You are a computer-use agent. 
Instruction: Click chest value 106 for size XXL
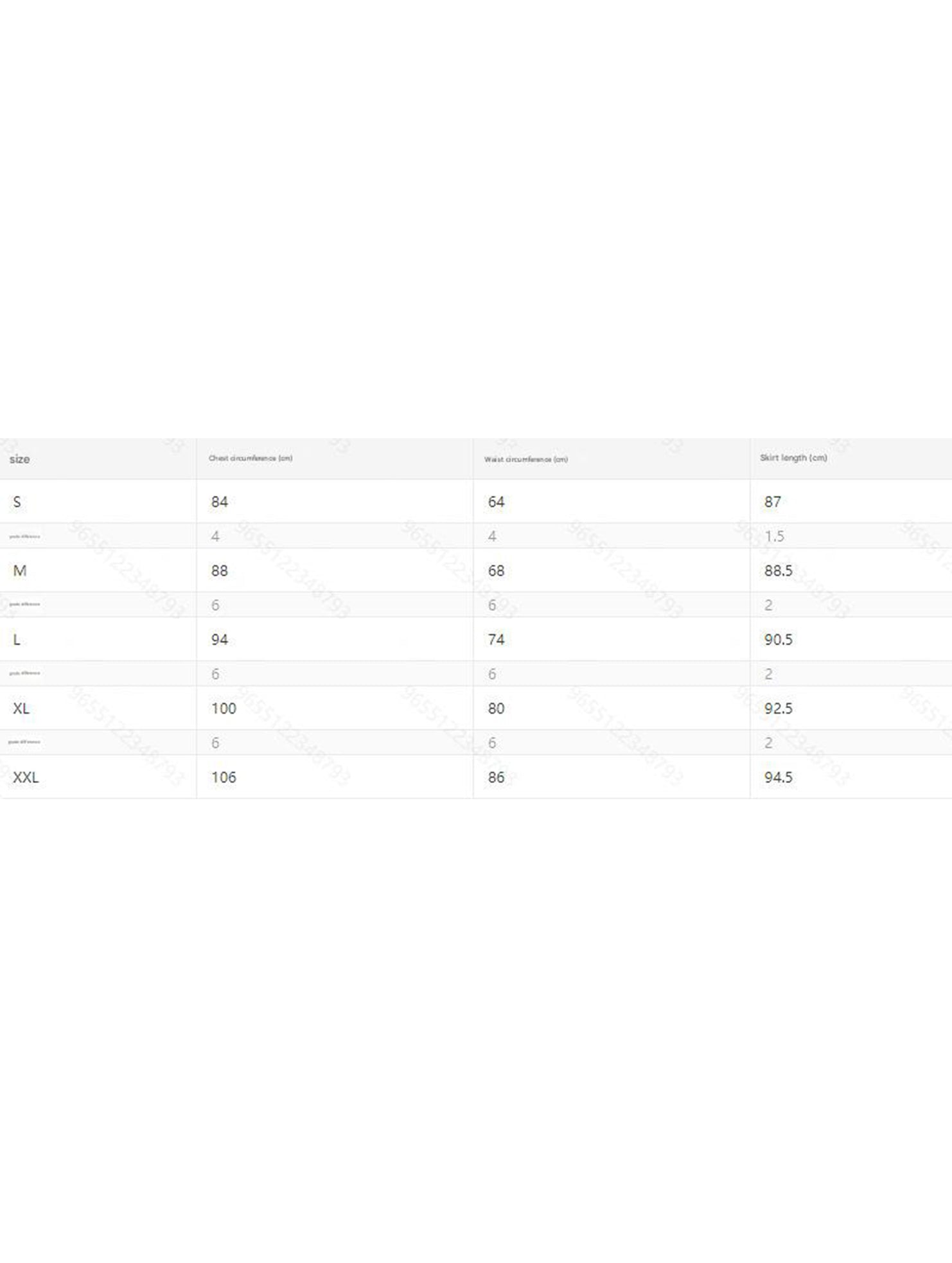pos(224,777)
